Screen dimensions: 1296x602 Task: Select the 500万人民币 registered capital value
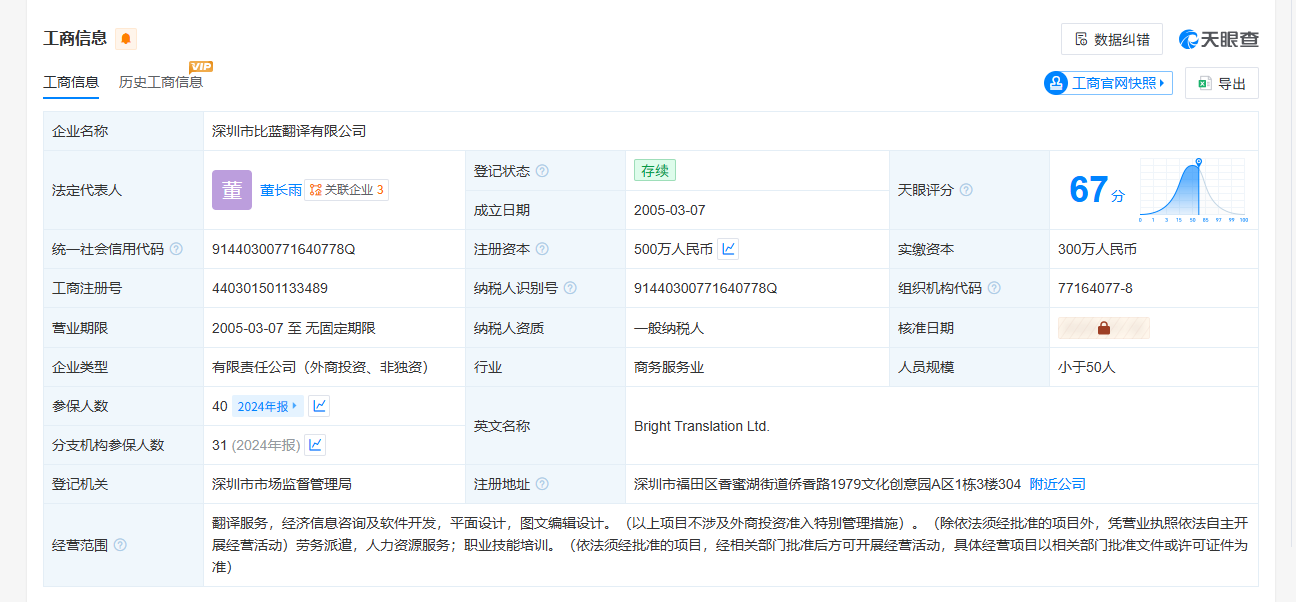[673, 249]
